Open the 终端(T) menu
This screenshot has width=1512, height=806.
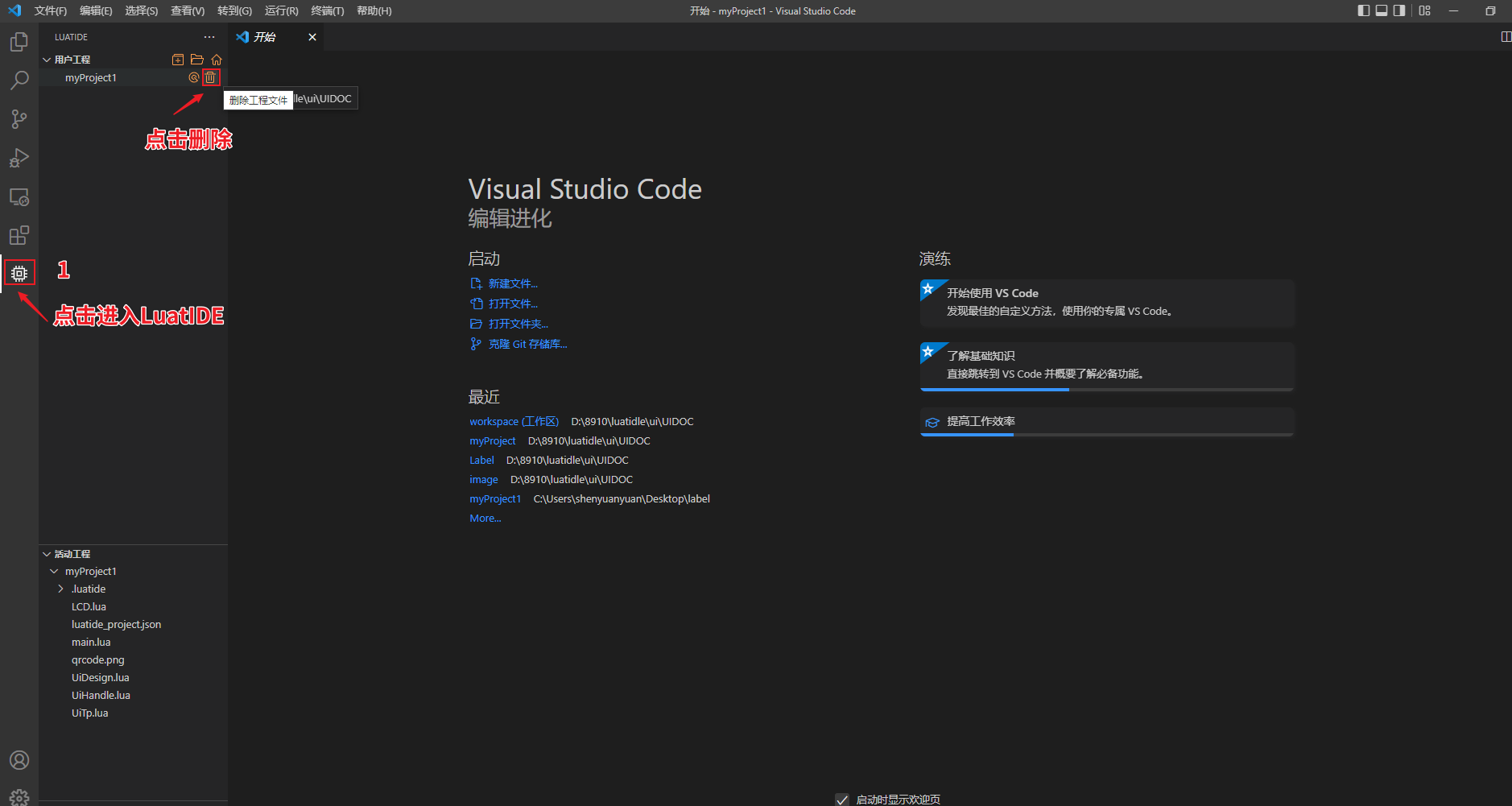click(327, 10)
